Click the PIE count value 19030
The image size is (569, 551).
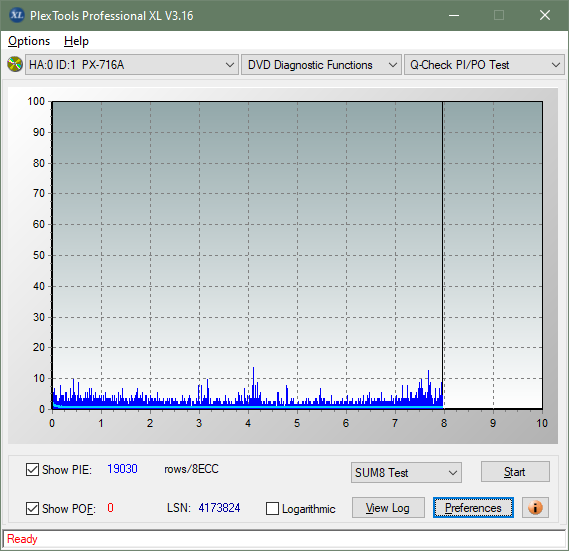coord(122,469)
